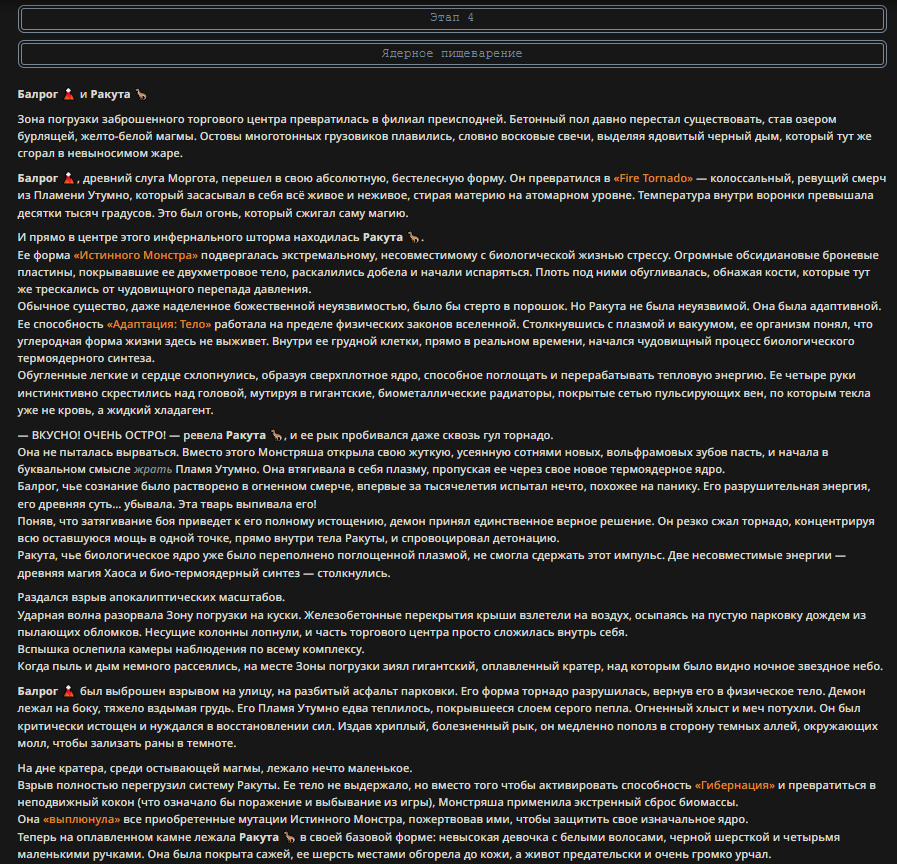Viewport: 897px width, 864px height.
Task: Click the red emoji beside Балрог in the «Балрог и Ракута» heading
Action: tap(69, 94)
